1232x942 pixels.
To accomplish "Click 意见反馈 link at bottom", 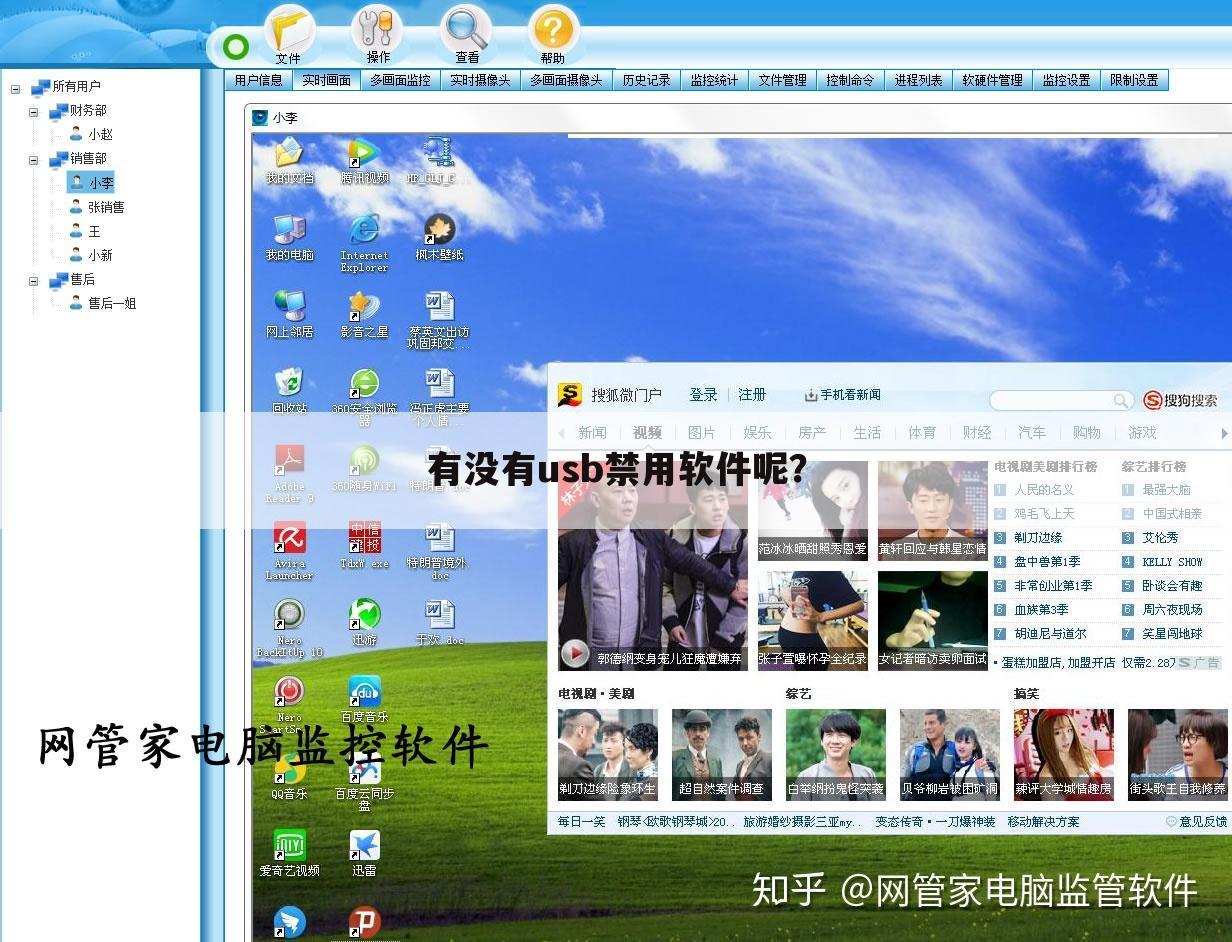I will [1196, 821].
